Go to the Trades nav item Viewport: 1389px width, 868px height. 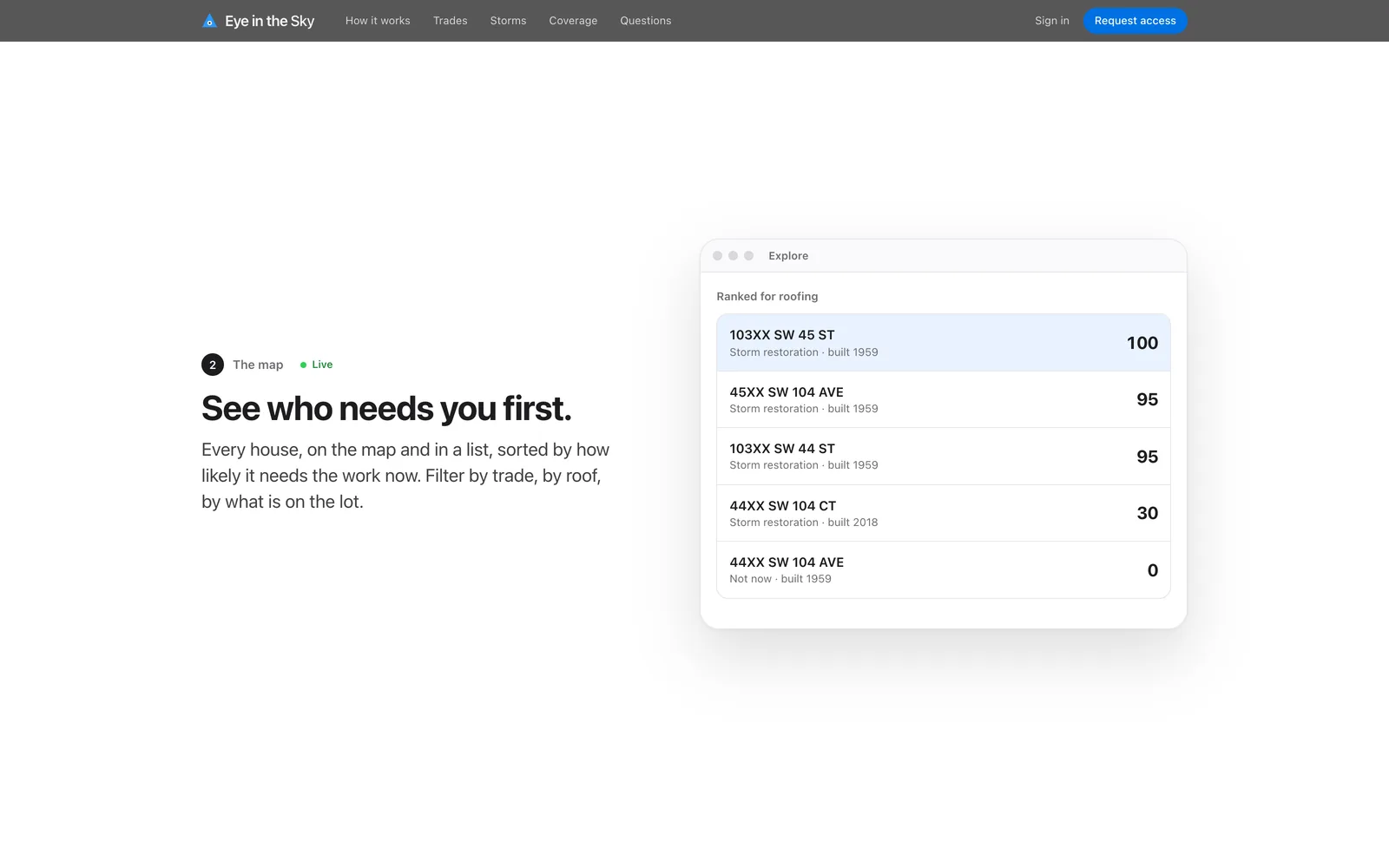[x=451, y=21]
